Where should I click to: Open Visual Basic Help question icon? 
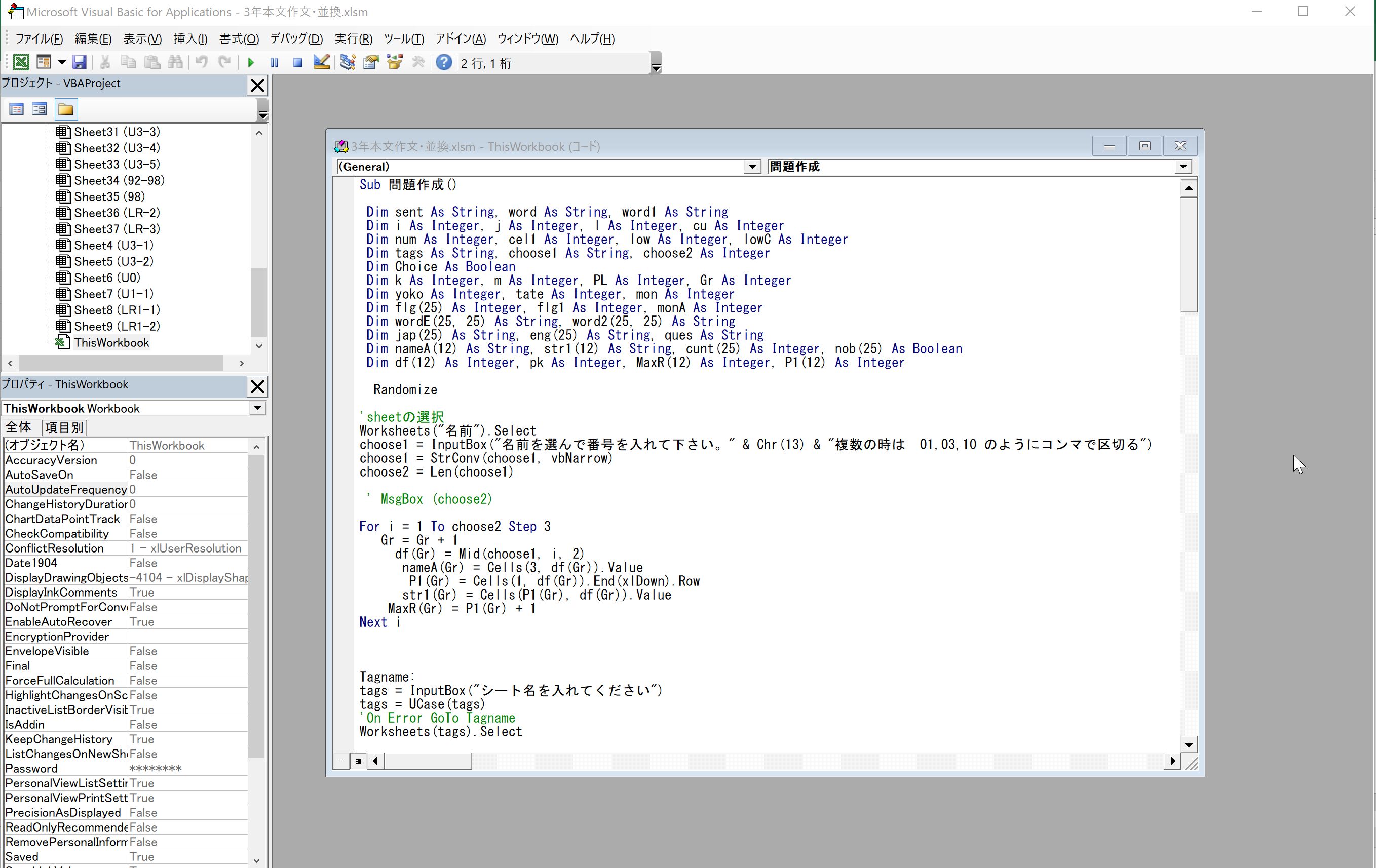tap(444, 62)
